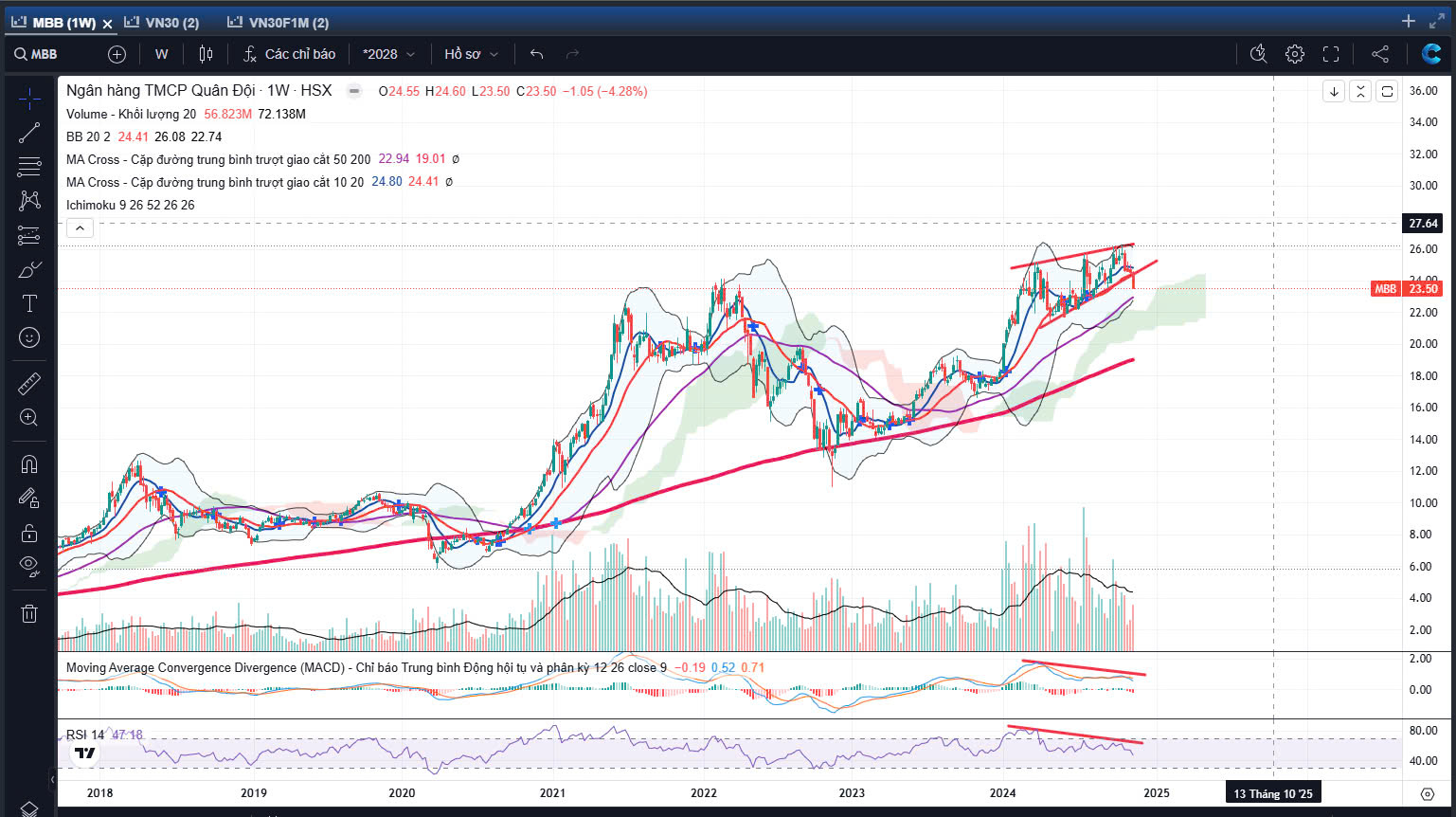Change the W time interval
This screenshot has height=817, width=1456.
click(162, 54)
